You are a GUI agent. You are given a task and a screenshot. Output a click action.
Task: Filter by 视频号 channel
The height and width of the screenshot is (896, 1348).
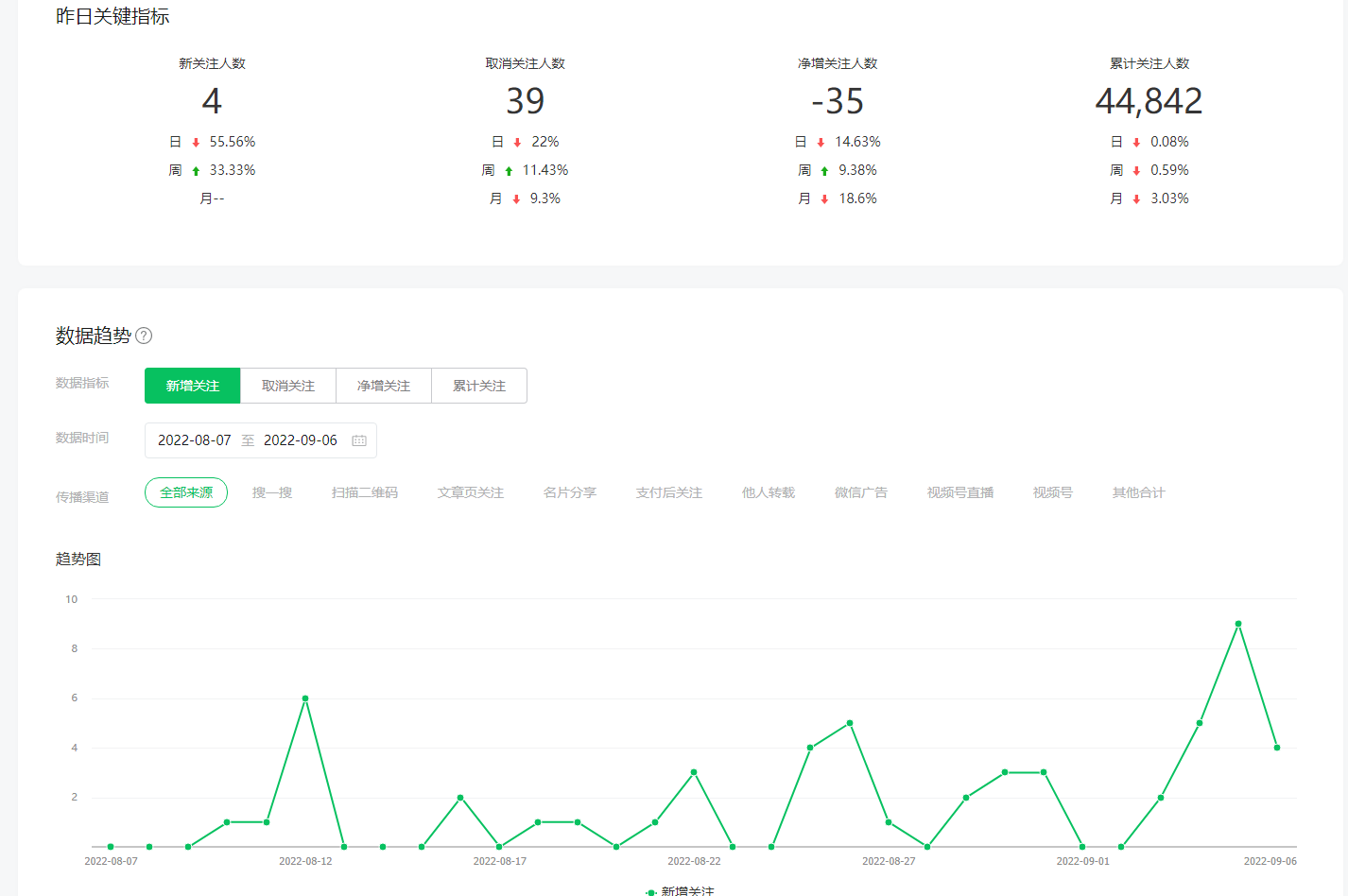pyautogui.click(x=1053, y=492)
